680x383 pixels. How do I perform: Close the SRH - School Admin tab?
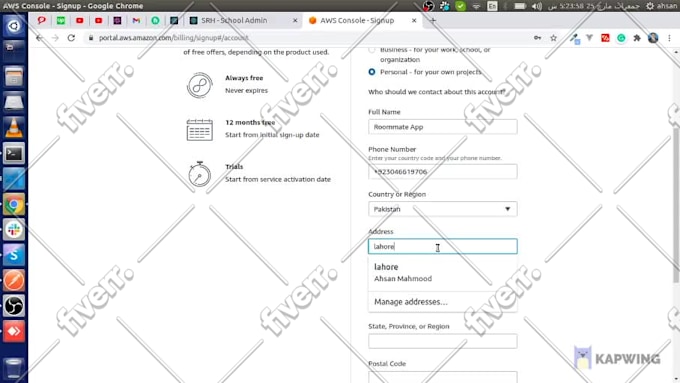coord(295,20)
